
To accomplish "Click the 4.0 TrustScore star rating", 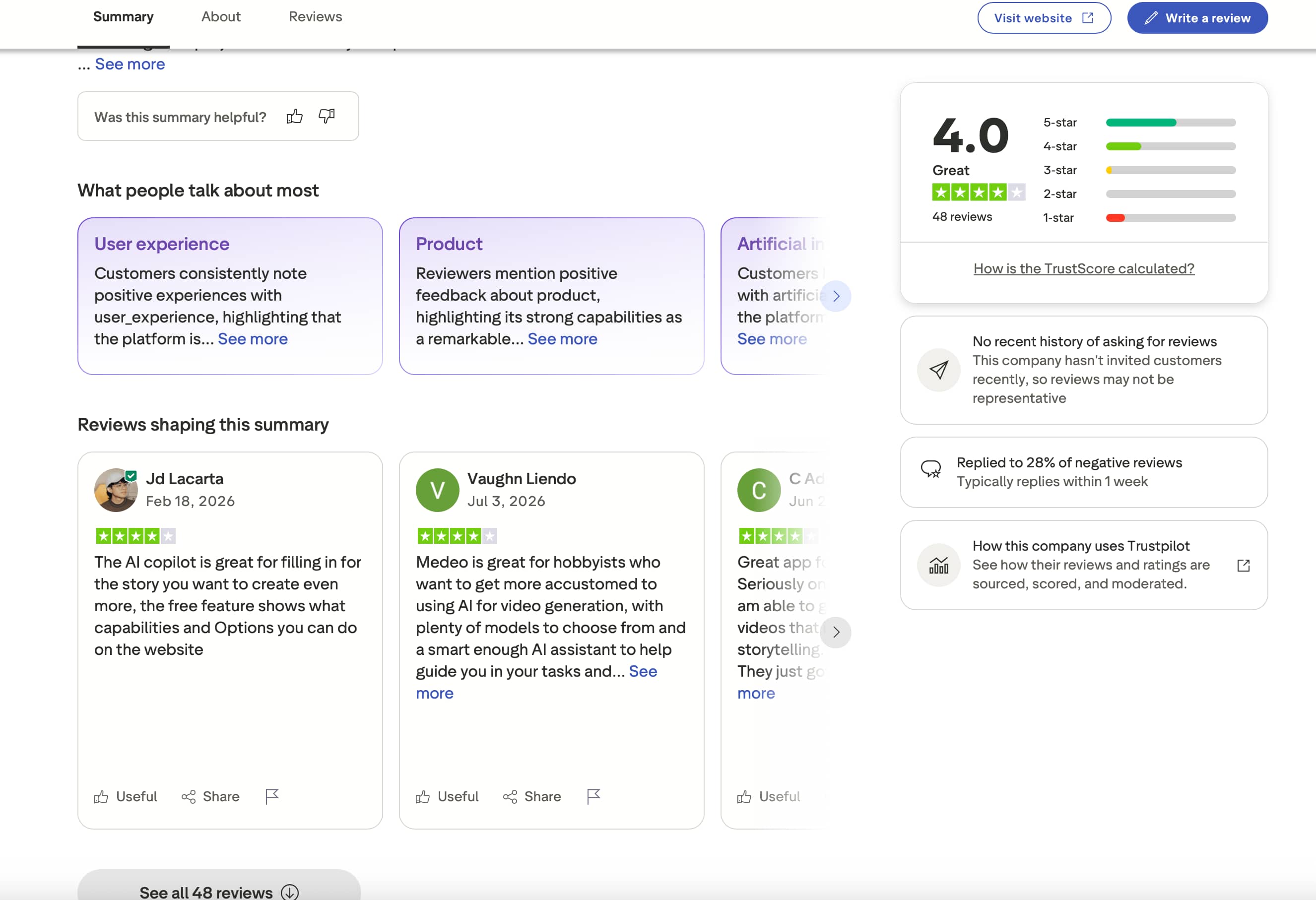I will tap(979, 193).
